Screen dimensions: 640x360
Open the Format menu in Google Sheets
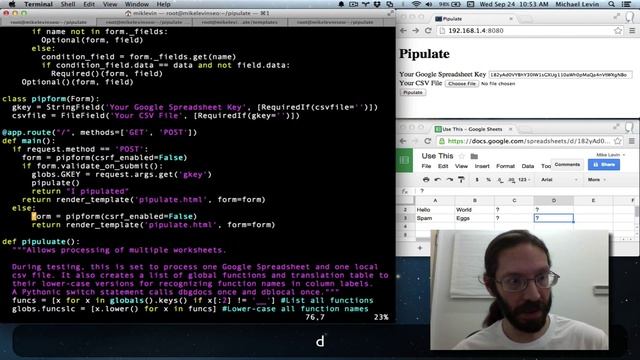pyautogui.click(x=505, y=166)
